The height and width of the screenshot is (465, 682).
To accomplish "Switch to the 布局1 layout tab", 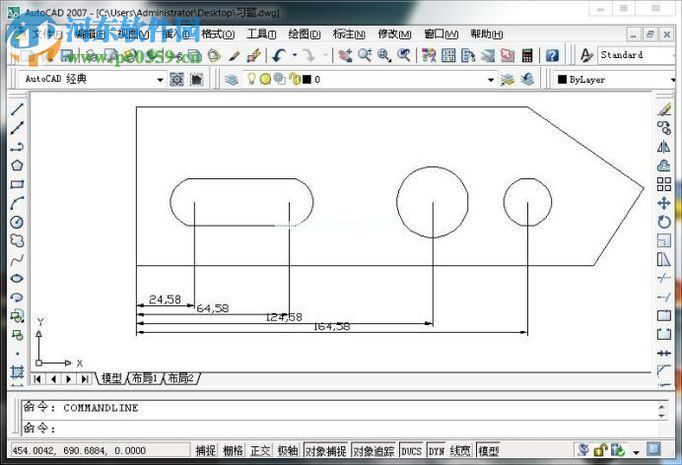I will tap(142, 379).
